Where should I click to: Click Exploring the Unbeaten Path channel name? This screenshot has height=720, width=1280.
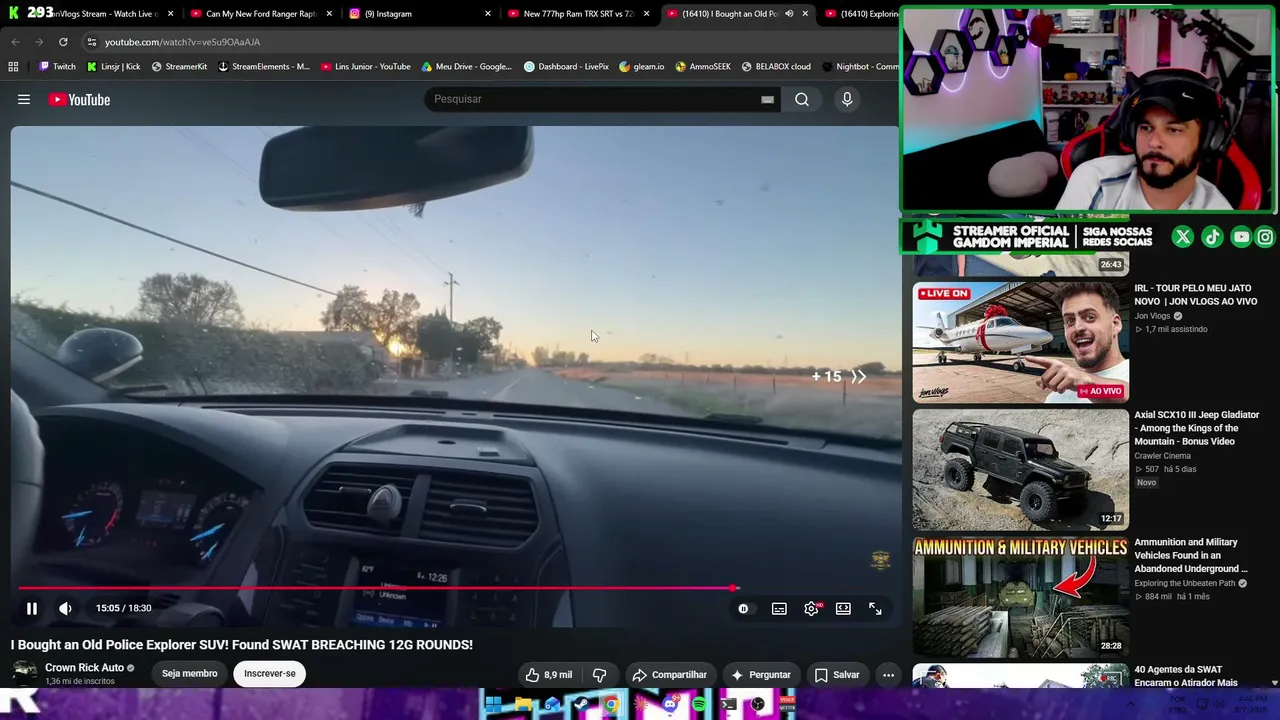click(x=1184, y=583)
